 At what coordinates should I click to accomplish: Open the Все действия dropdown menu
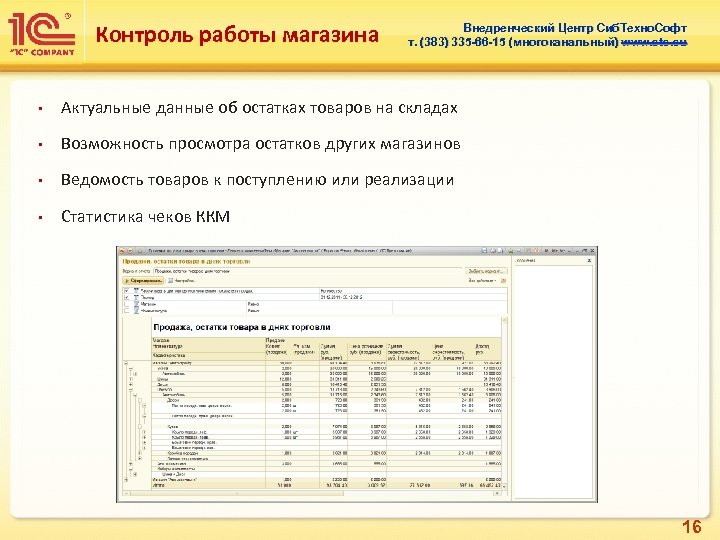point(483,281)
